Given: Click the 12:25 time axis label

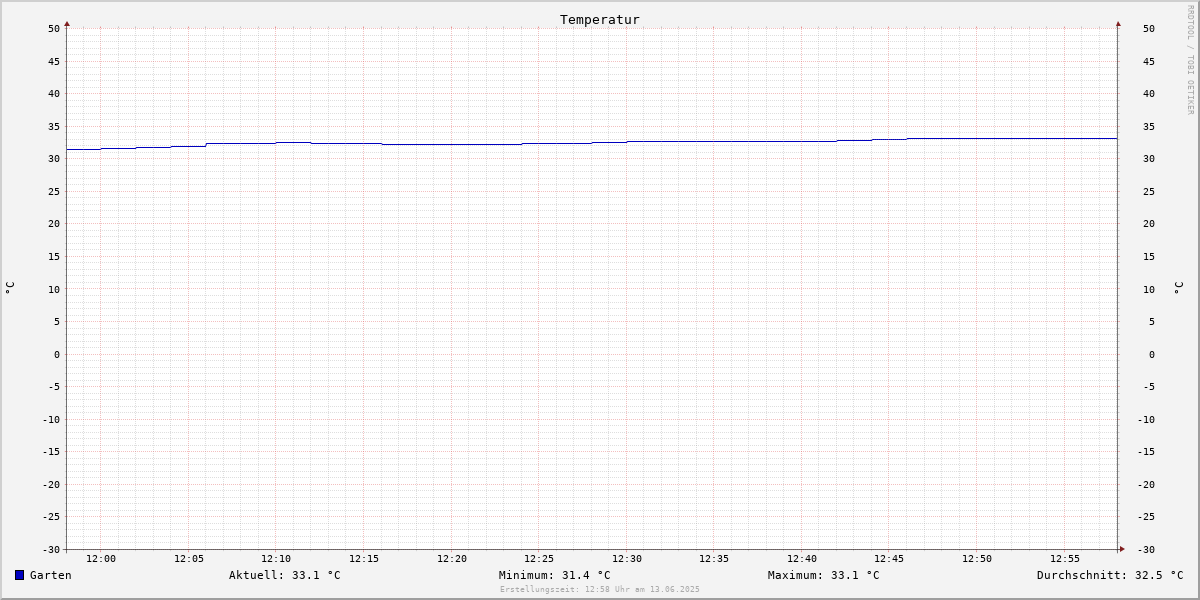Looking at the screenshot, I should click(539, 559).
